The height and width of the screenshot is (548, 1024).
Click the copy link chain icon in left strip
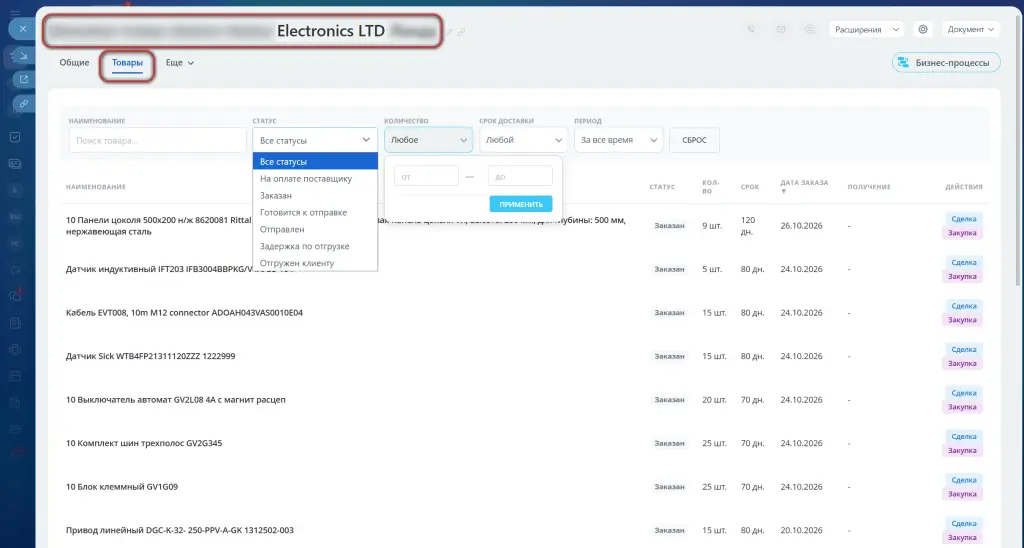pyautogui.click(x=24, y=104)
